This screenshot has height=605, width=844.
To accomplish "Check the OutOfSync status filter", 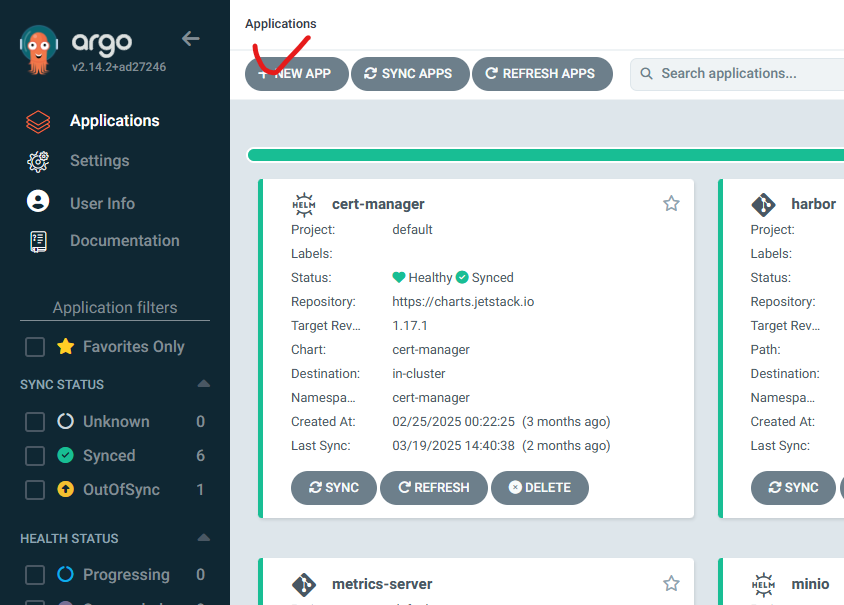I will click(x=35, y=490).
